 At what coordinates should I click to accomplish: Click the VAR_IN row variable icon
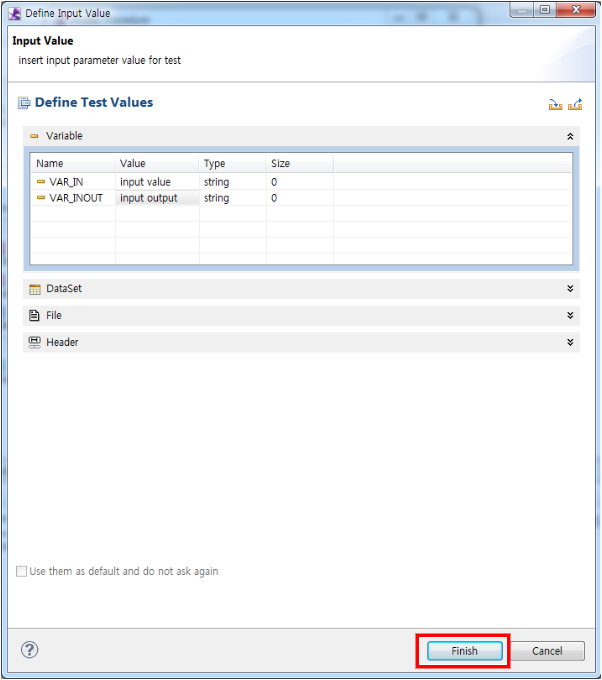pyautogui.click(x=41, y=182)
